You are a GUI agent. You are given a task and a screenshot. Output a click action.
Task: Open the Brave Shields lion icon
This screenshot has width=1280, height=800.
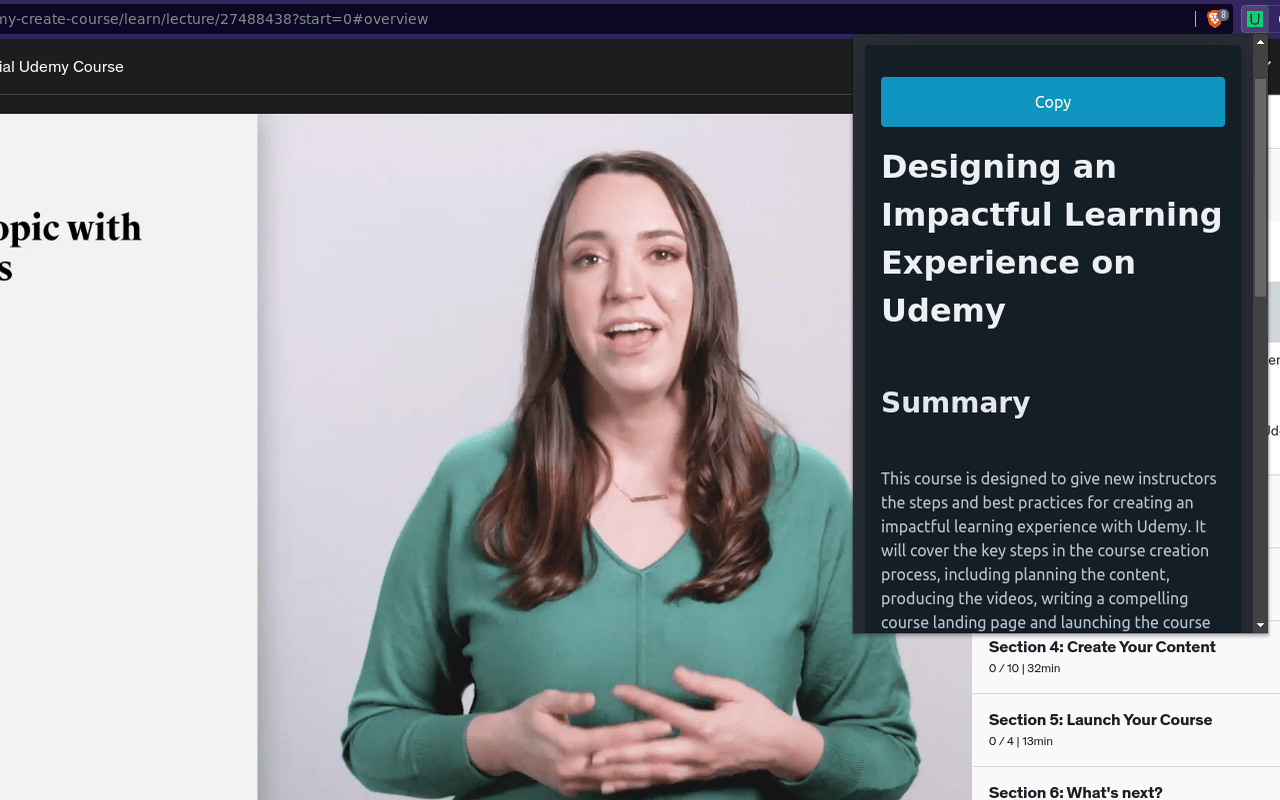1217,19
